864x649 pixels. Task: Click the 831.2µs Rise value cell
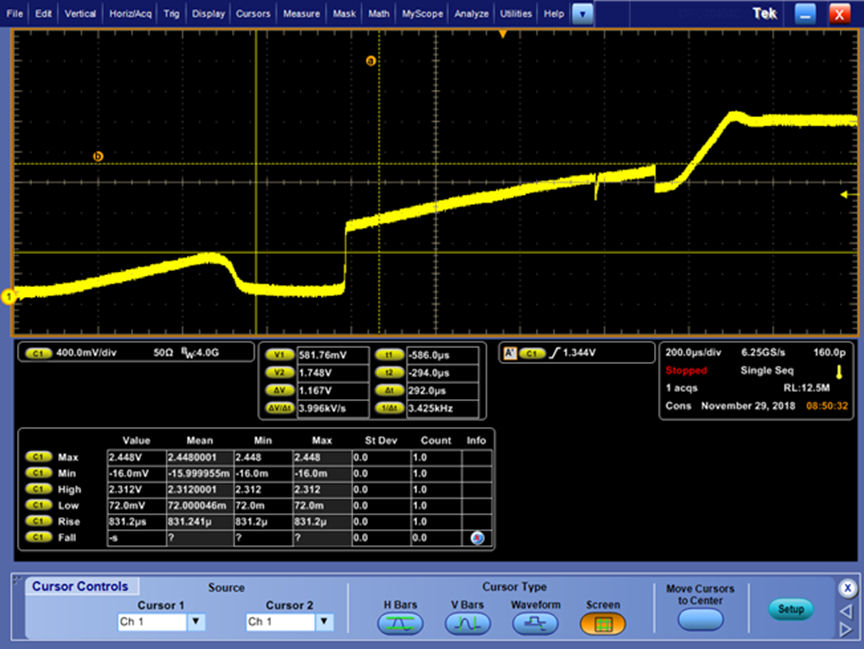[137, 521]
